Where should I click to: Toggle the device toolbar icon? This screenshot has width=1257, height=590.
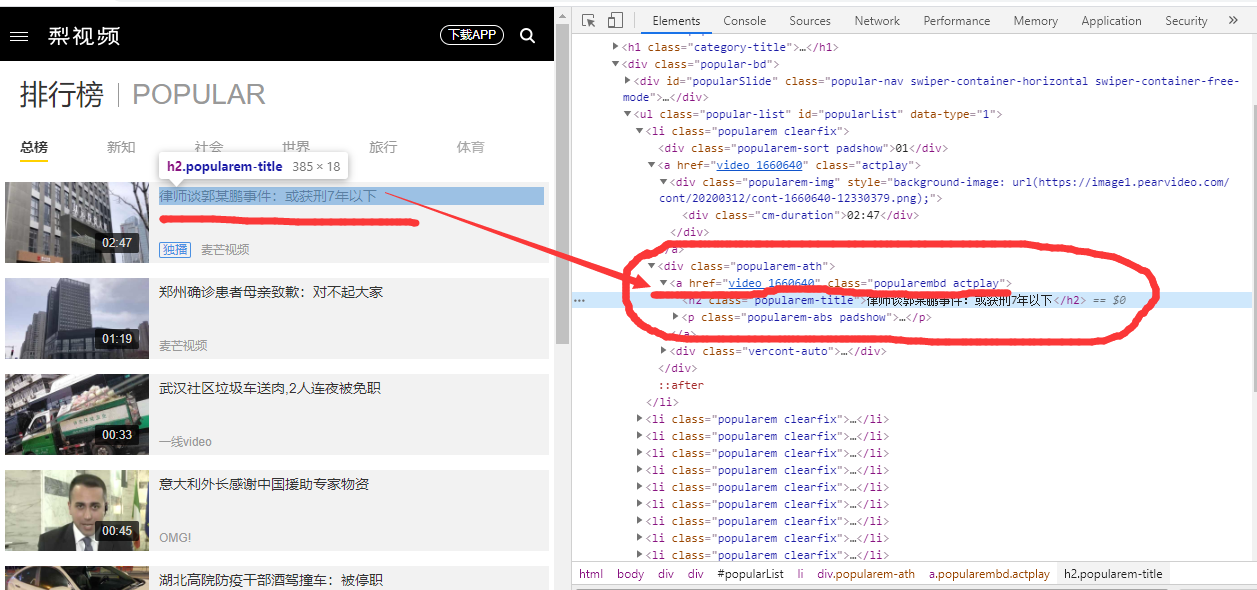[x=615, y=20]
